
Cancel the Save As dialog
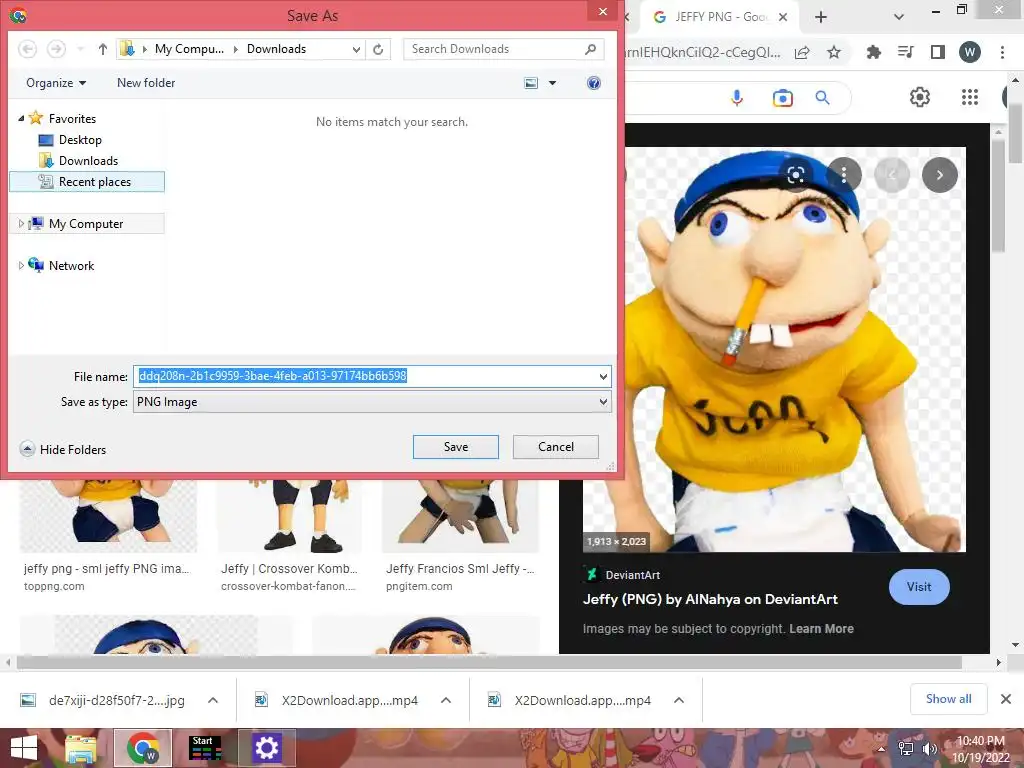[x=556, y=447]
